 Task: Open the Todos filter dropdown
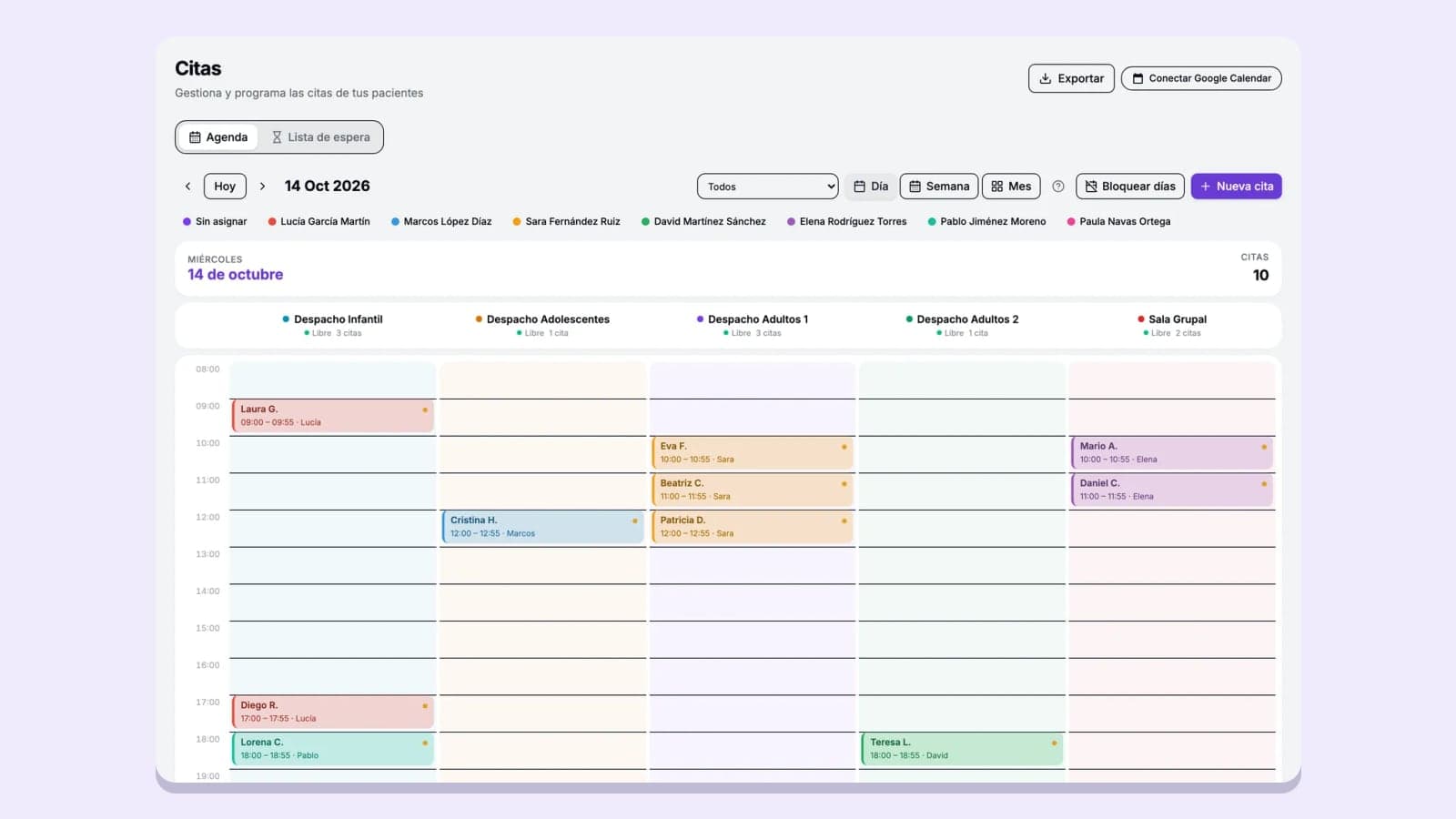click(768, 187)
